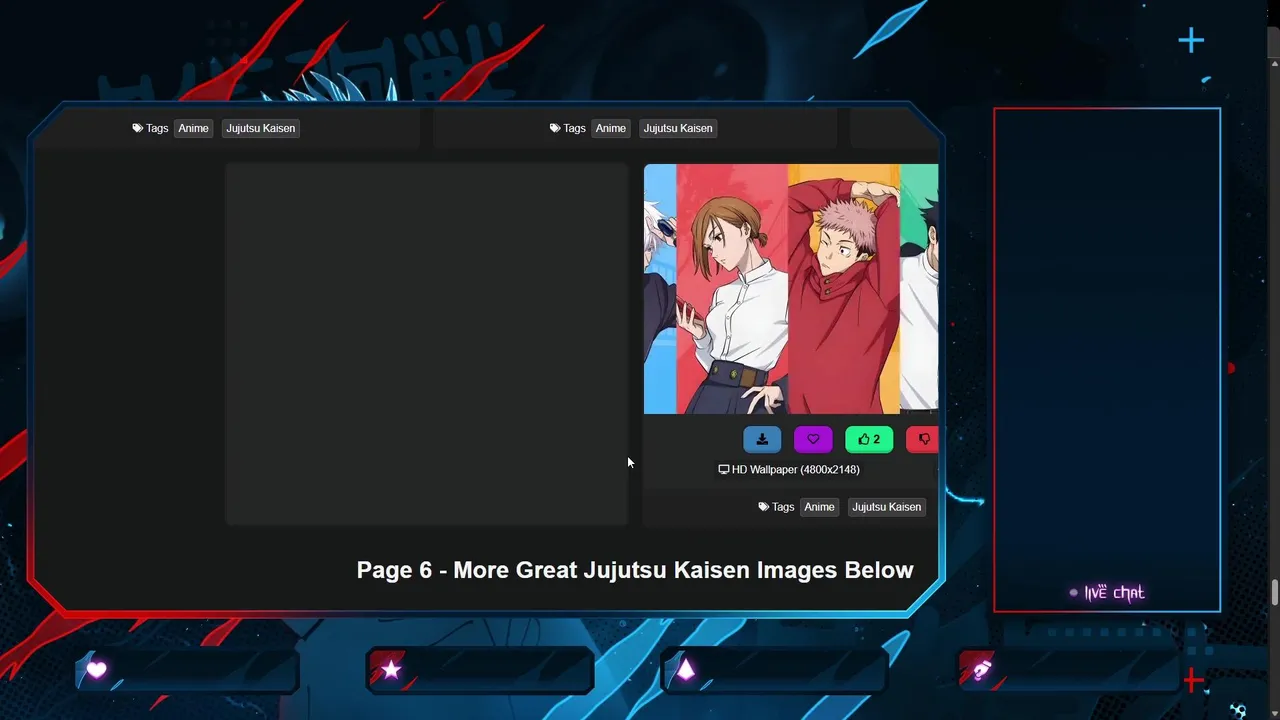Open the Anime tag below the HD Wallpaper label
Screen dimensions: 1280x720
[x=819, y=507]
